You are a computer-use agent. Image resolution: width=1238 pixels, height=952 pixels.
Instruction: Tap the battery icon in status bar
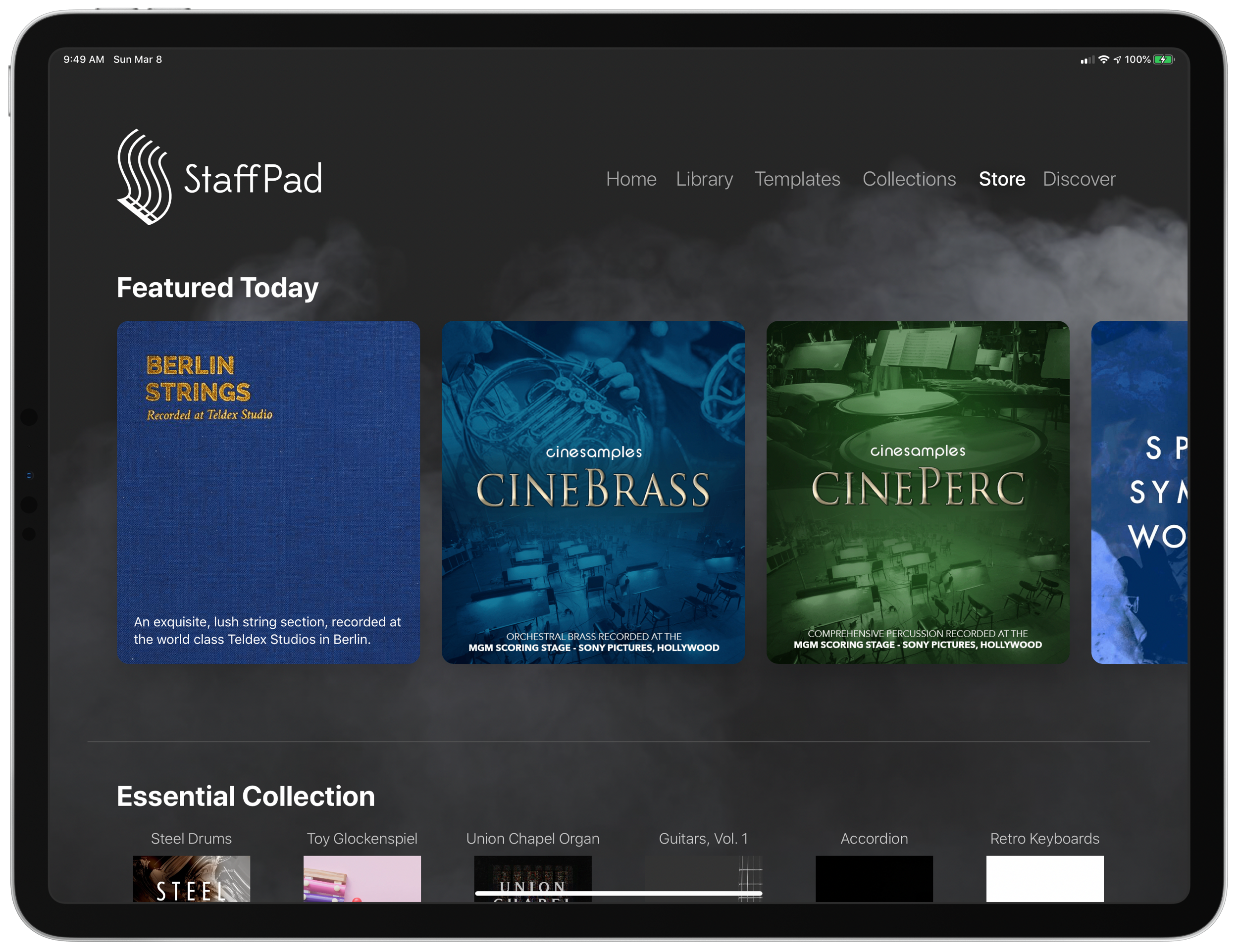[x=1164, y=59]
